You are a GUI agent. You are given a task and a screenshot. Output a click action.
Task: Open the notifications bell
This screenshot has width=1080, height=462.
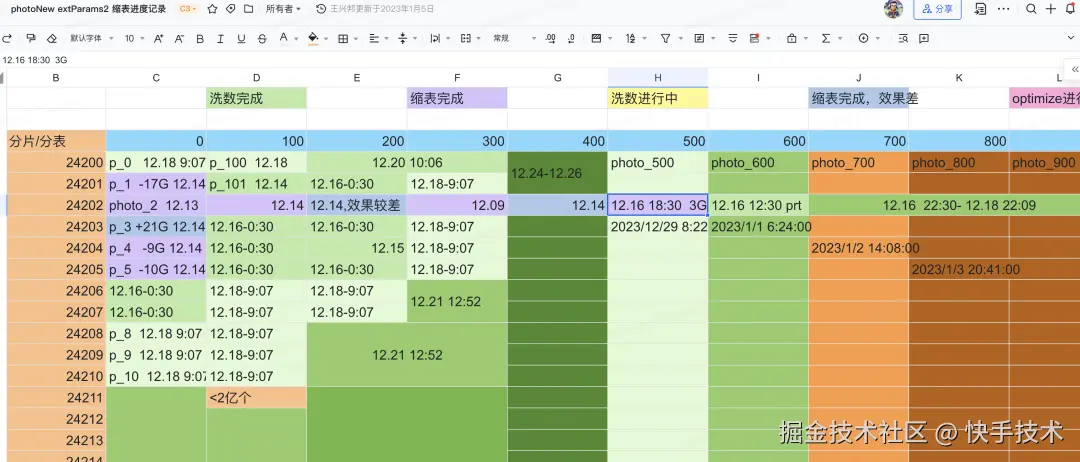click(1071, 9)
